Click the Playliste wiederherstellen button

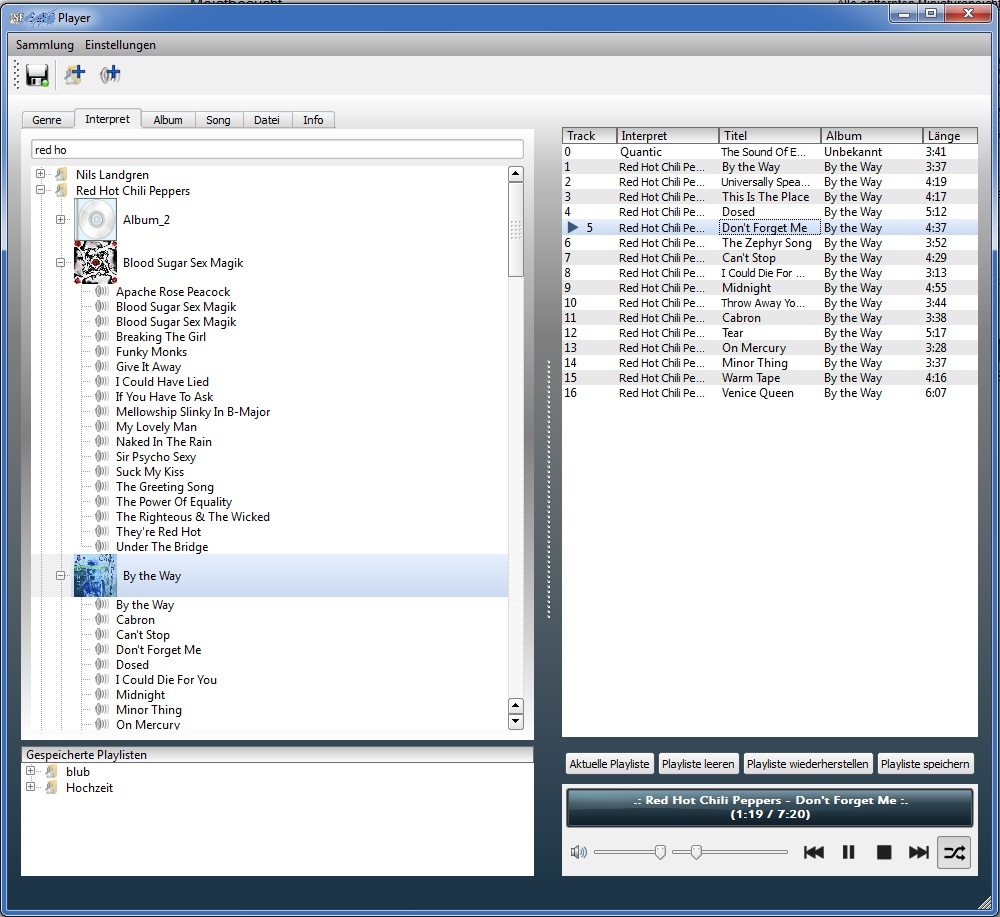point(807,763)
